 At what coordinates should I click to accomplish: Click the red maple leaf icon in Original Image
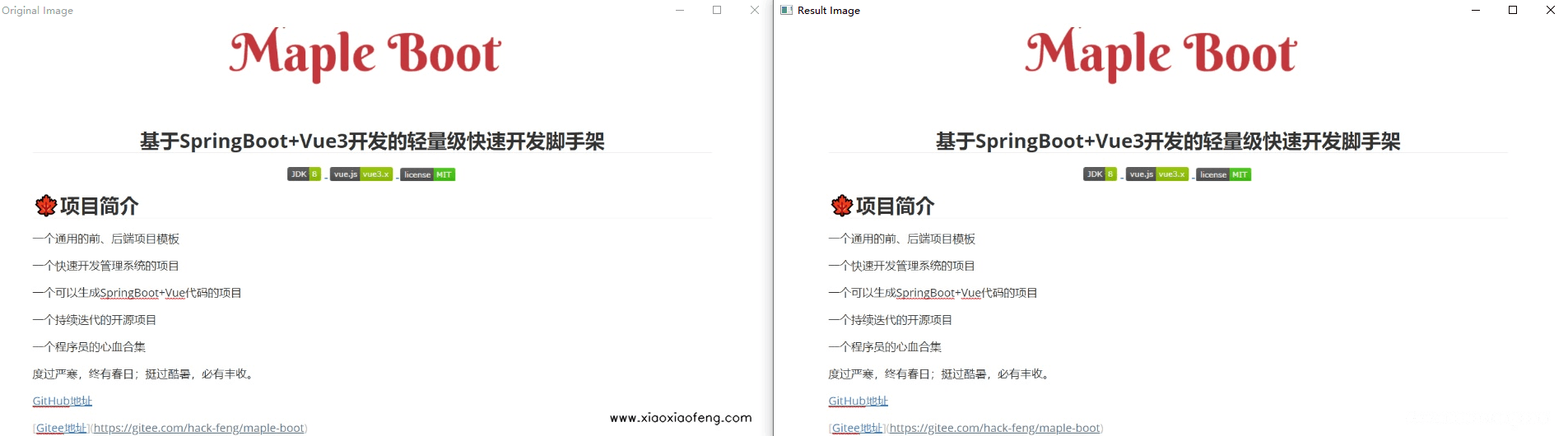pos(46,206)
